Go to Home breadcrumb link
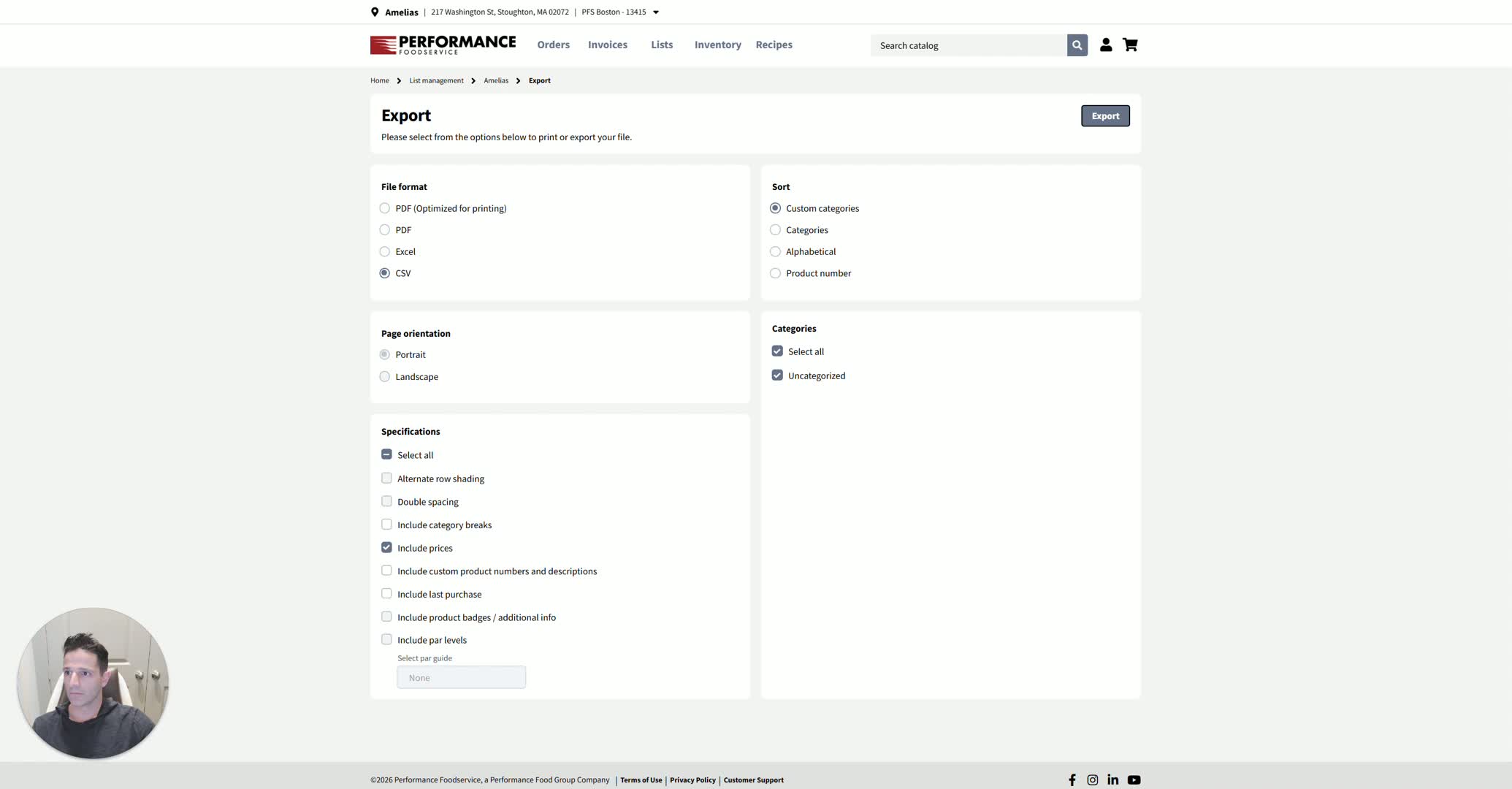1512x789 pixels. click(x=380, y=80)
